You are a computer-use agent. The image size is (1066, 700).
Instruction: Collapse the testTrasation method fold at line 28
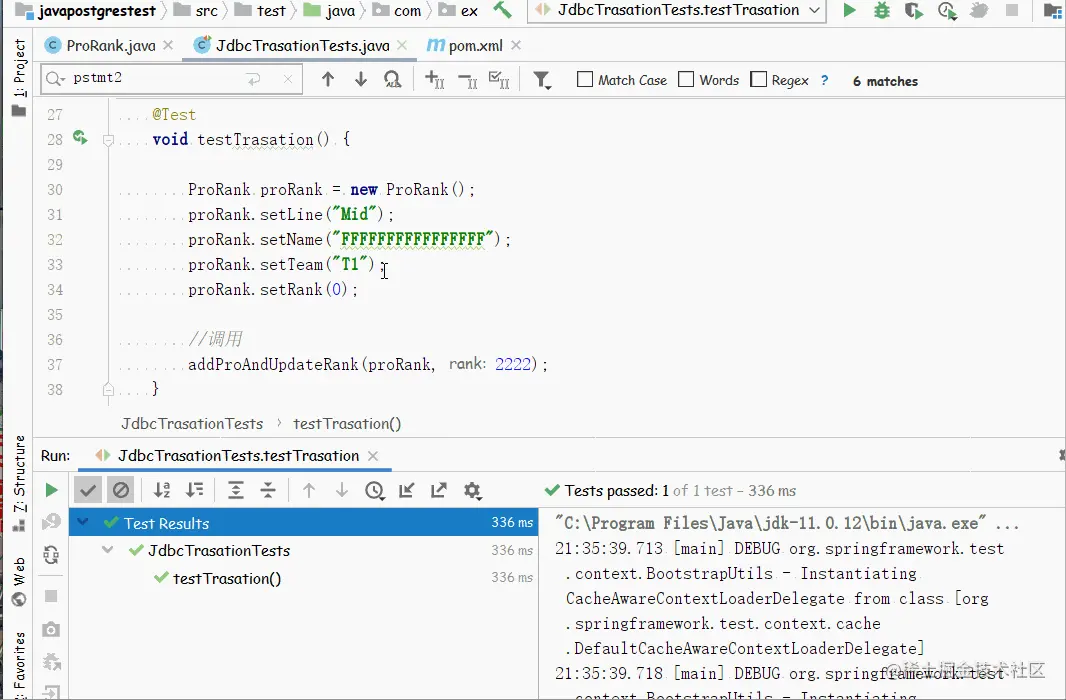point(108,140)
